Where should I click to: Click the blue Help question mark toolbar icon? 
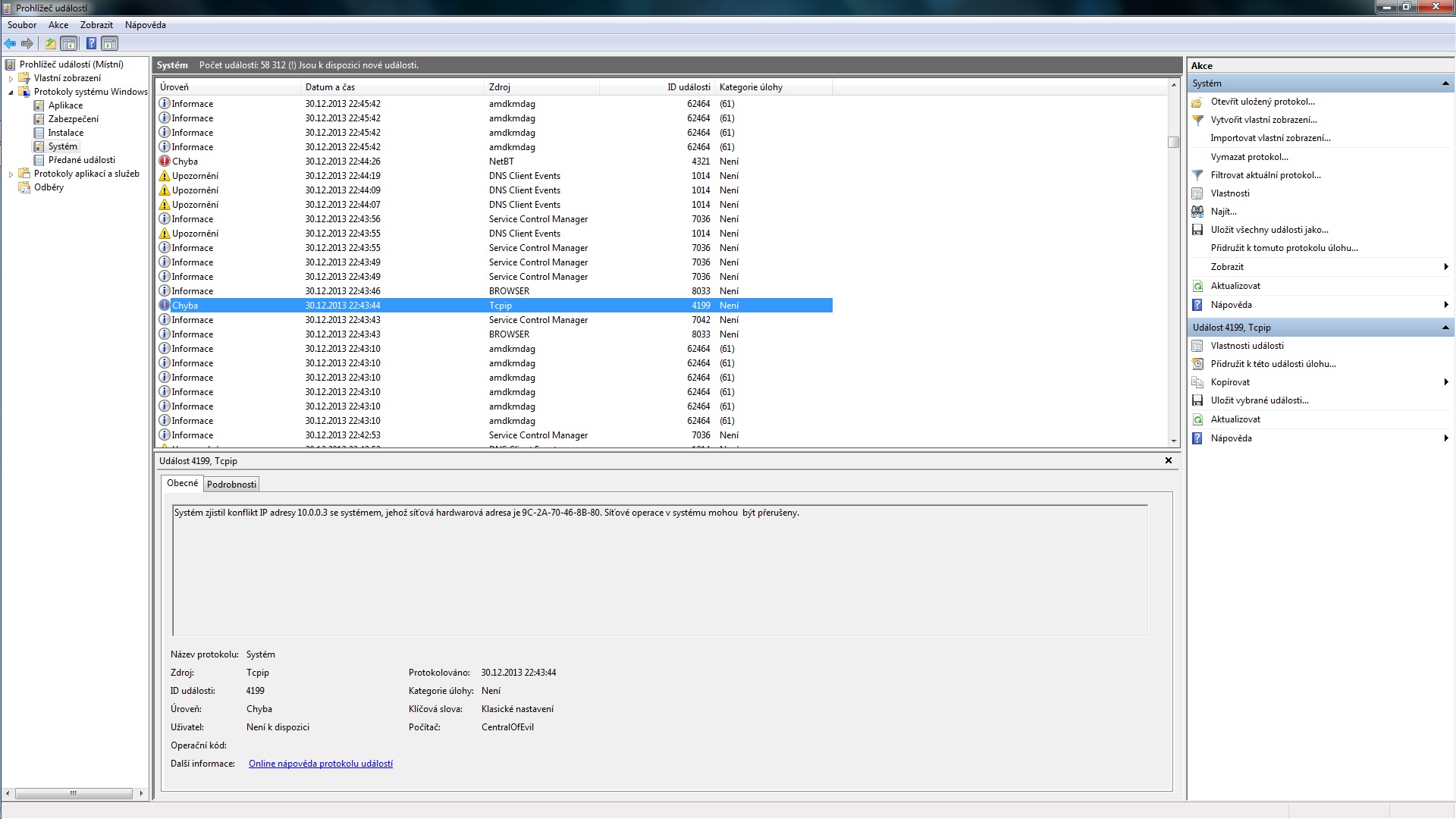[x=91, y=43]
